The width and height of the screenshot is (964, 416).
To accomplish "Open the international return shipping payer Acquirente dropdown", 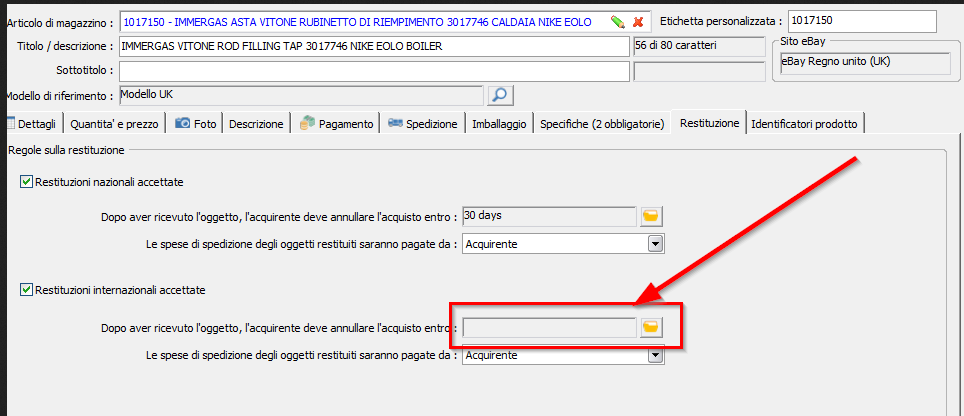I will point(656,355).
